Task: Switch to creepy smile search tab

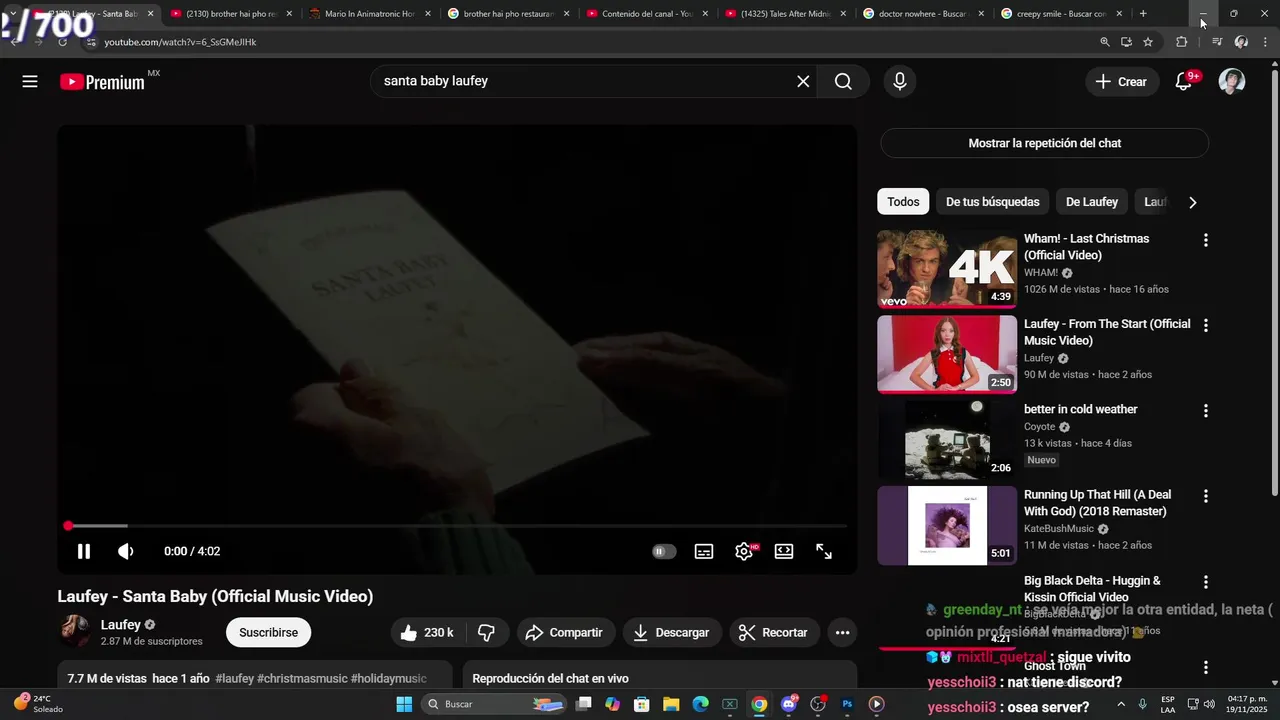Action: click(x=1062, y=14)
